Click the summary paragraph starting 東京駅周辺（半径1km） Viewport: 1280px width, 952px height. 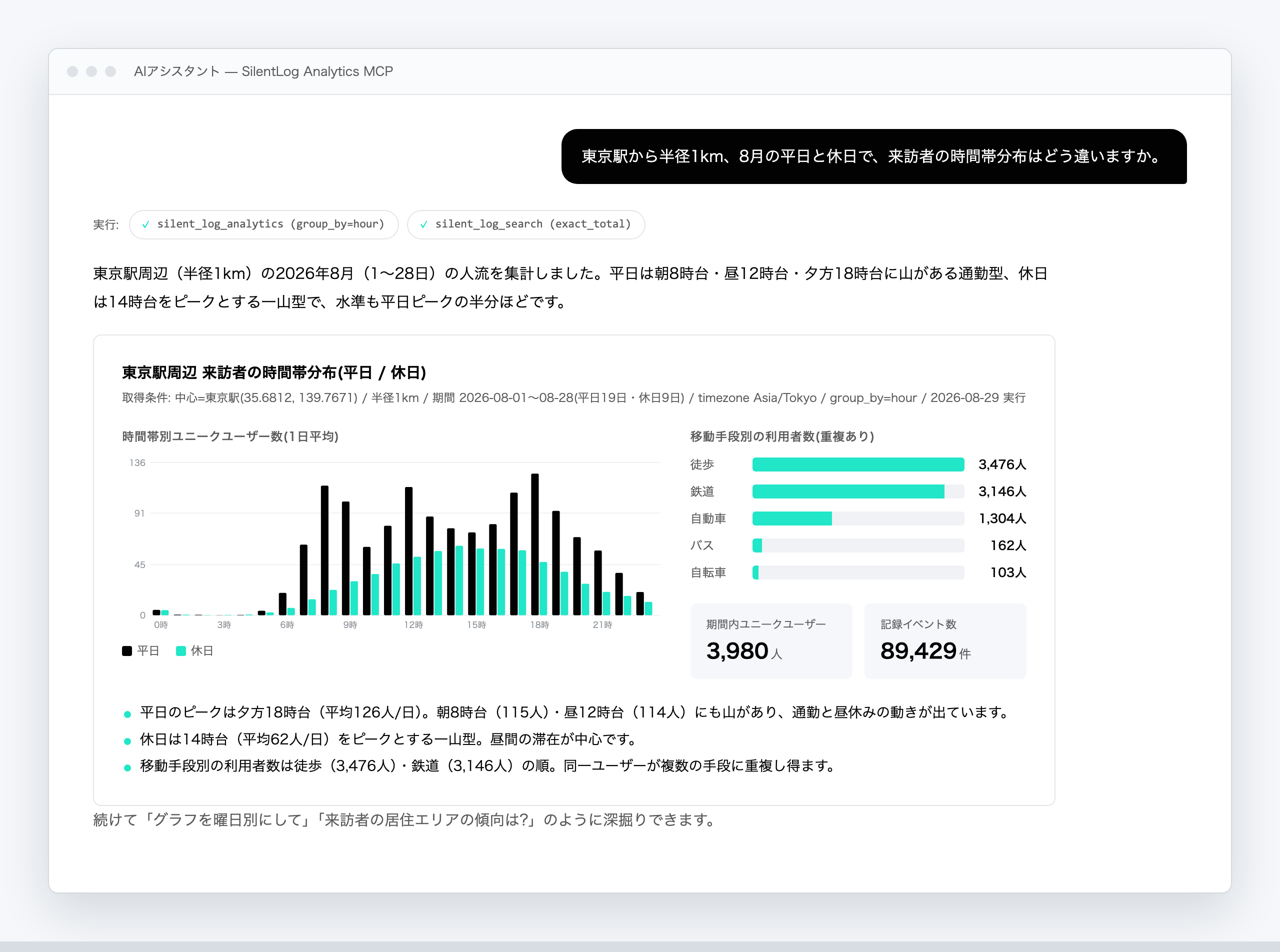point(570,287)
